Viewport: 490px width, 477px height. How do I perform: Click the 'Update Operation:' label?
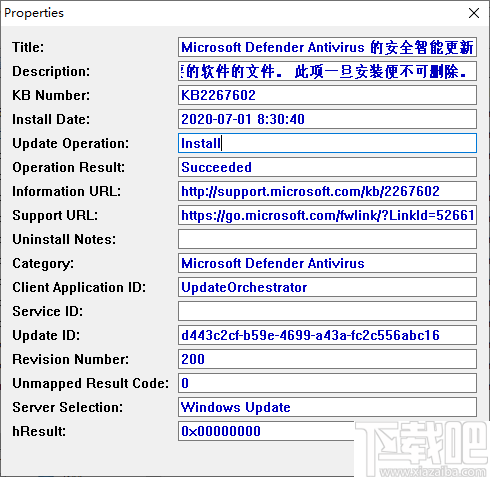pos(71,144)
